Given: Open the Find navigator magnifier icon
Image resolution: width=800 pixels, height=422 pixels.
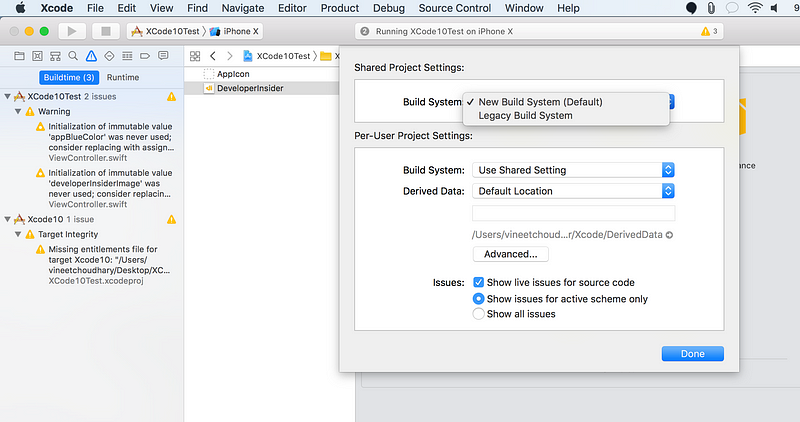Looking at the screenshot, I should [x=73, y=56].
